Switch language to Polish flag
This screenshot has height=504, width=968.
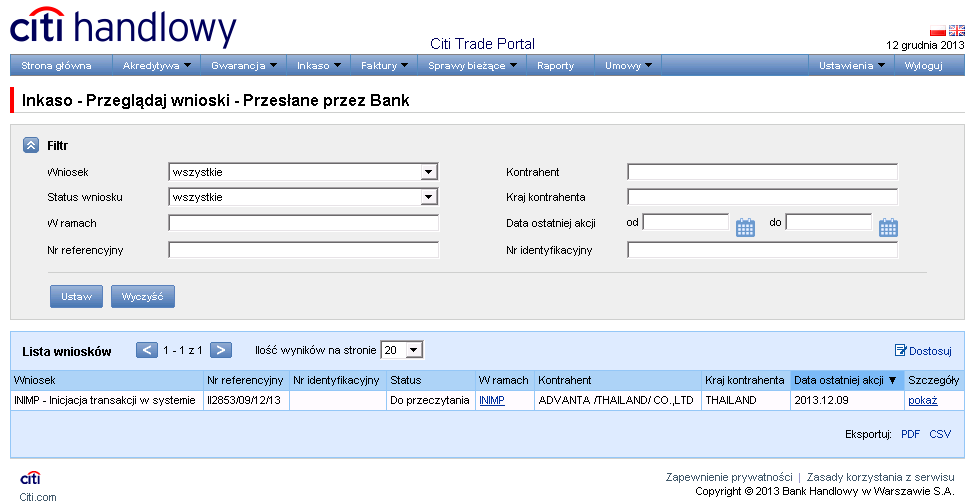click(x=938, y=30)
